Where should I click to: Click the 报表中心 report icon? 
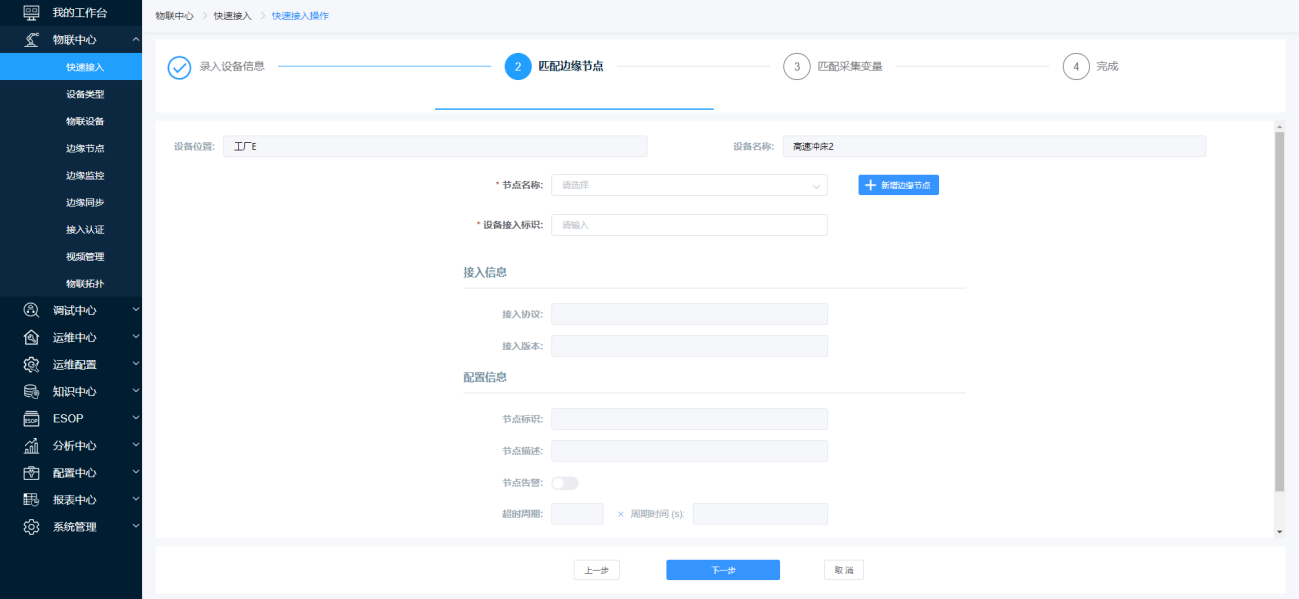pos(31,500)
